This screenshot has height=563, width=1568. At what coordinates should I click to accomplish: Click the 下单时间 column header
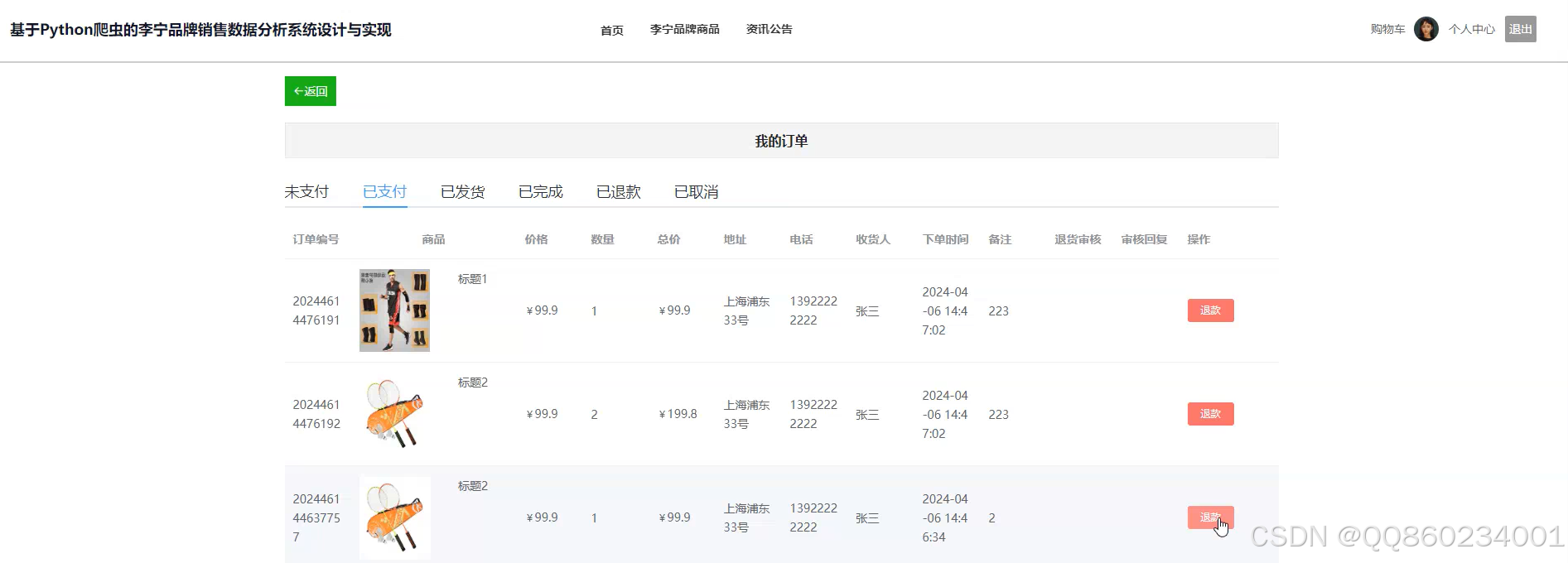tap(946, 239)
